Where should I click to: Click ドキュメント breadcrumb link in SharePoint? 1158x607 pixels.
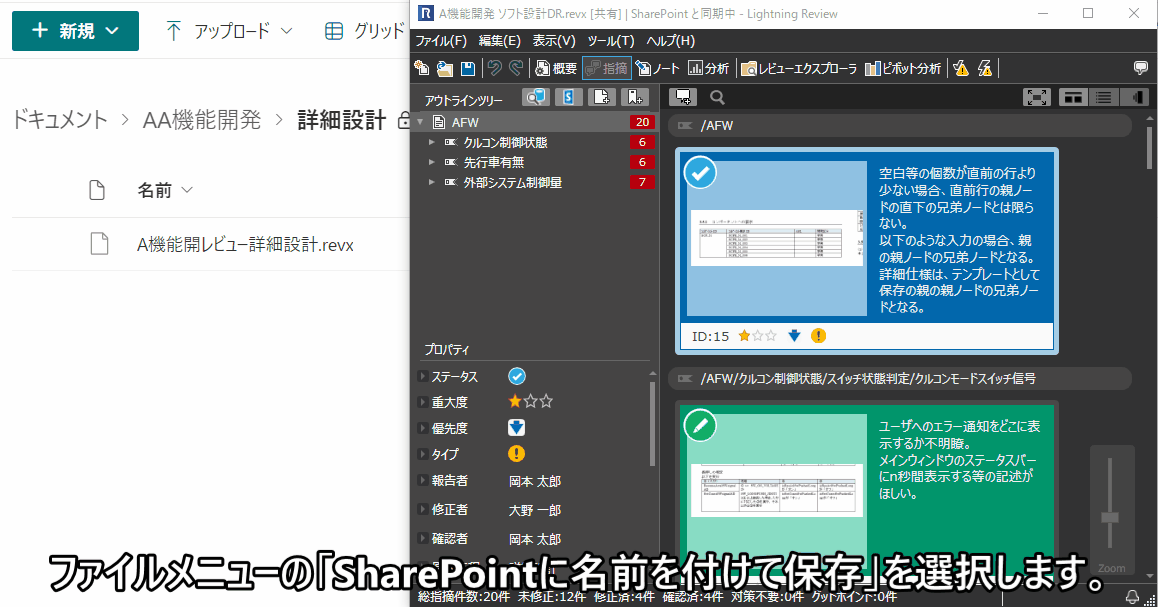(60, 120)
